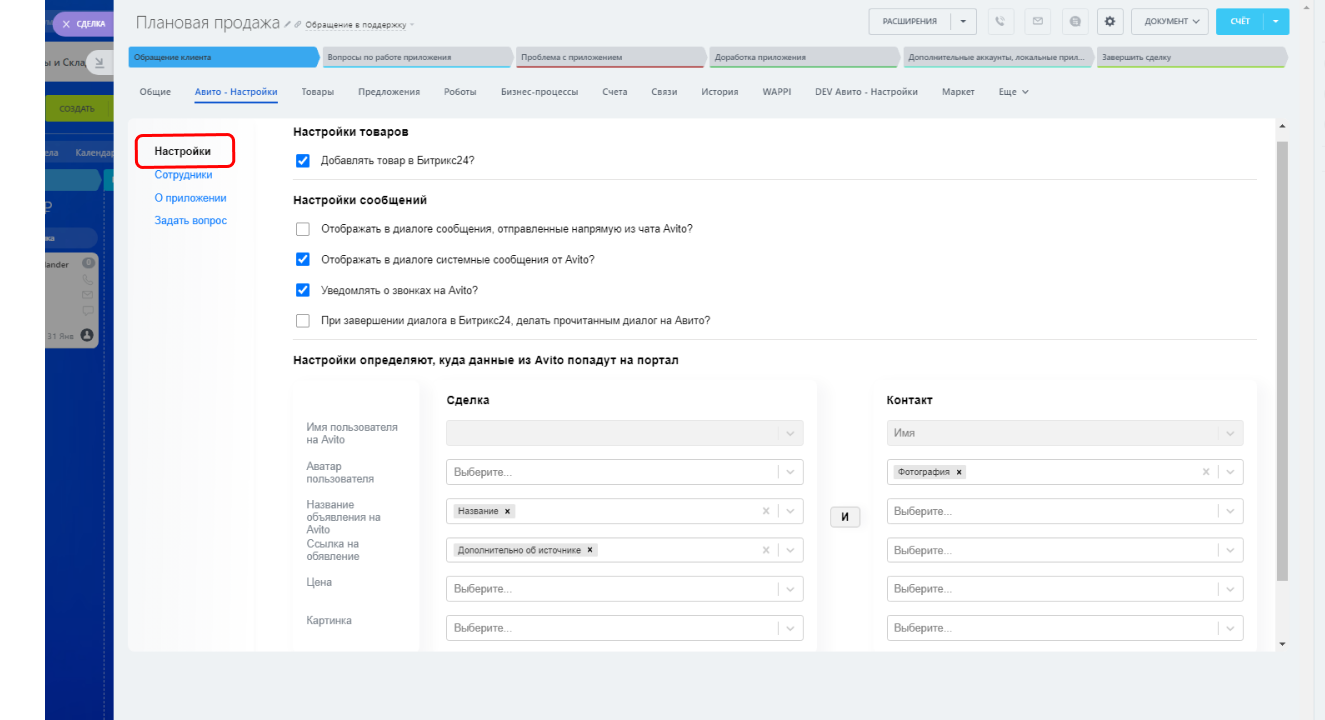Enable showing messages sent directly from Avito chat
This screenshot has height=720, width=1325.
tap(303, 229)
